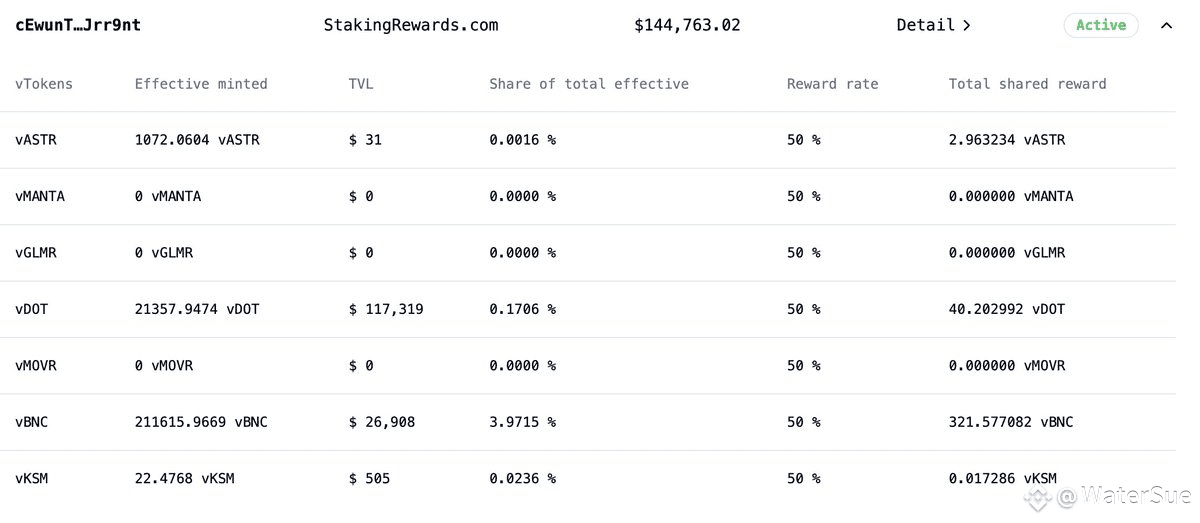The height and width of the screenshot is (523, 1200).
Task: Click the TVL column header
Action: (x=361, y=84)
